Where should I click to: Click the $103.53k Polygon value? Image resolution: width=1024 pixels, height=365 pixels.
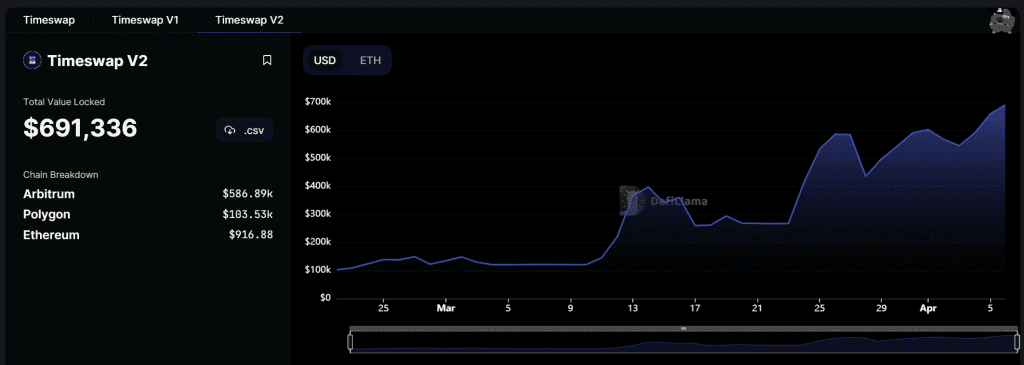(x=248, y=214)
